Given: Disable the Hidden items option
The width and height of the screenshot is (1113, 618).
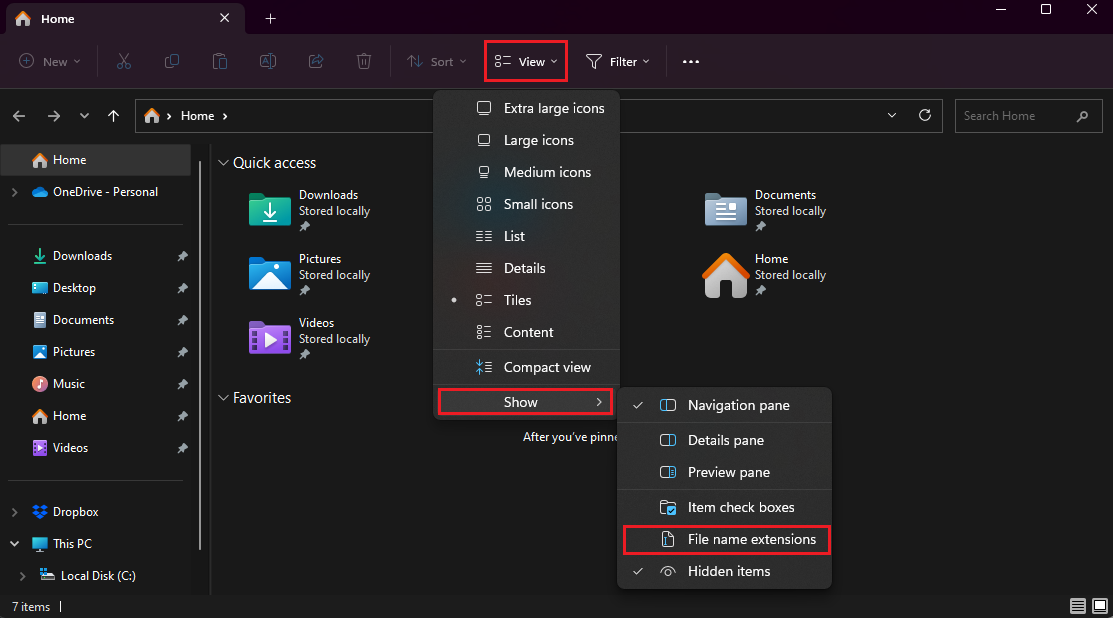Looking at the screenshot, I should click(x=730, y=571).
